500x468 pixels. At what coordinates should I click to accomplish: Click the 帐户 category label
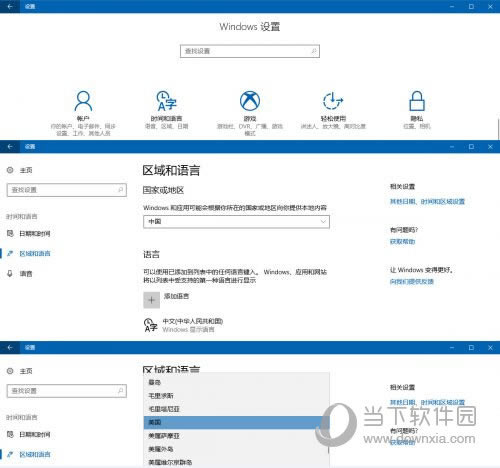pyautogui.click(x=83, y=119)
